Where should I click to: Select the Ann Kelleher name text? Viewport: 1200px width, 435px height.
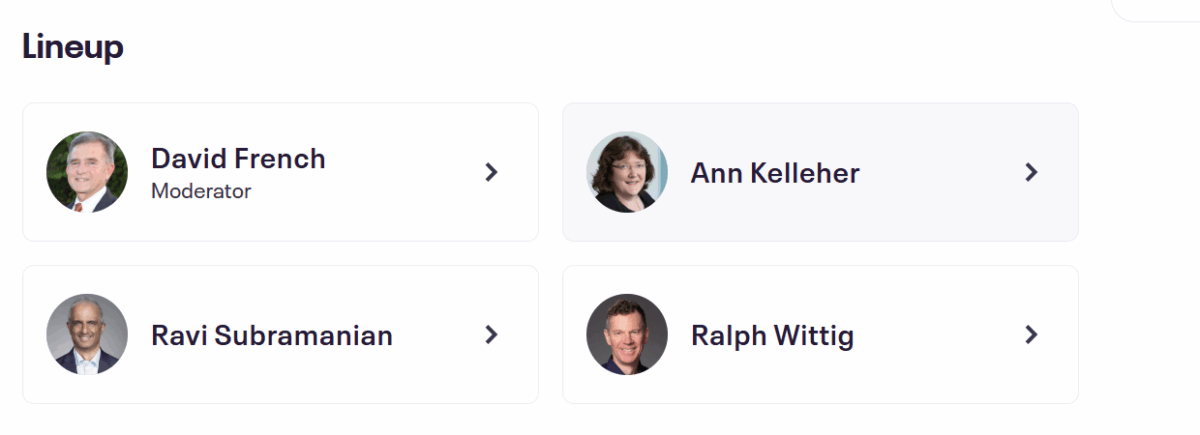775,173
